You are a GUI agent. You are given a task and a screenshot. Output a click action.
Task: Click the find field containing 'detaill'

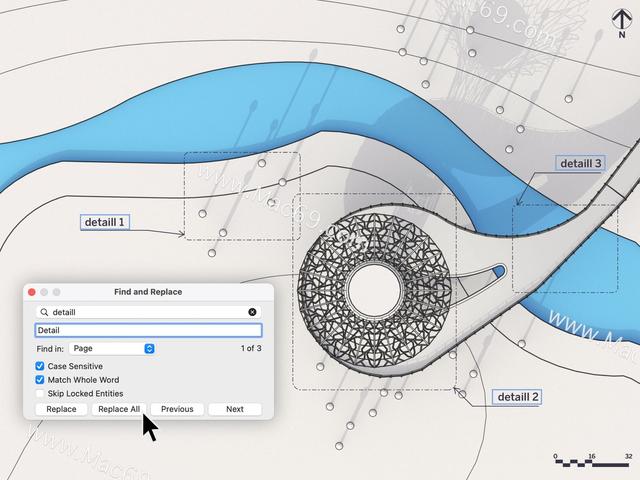148,312
